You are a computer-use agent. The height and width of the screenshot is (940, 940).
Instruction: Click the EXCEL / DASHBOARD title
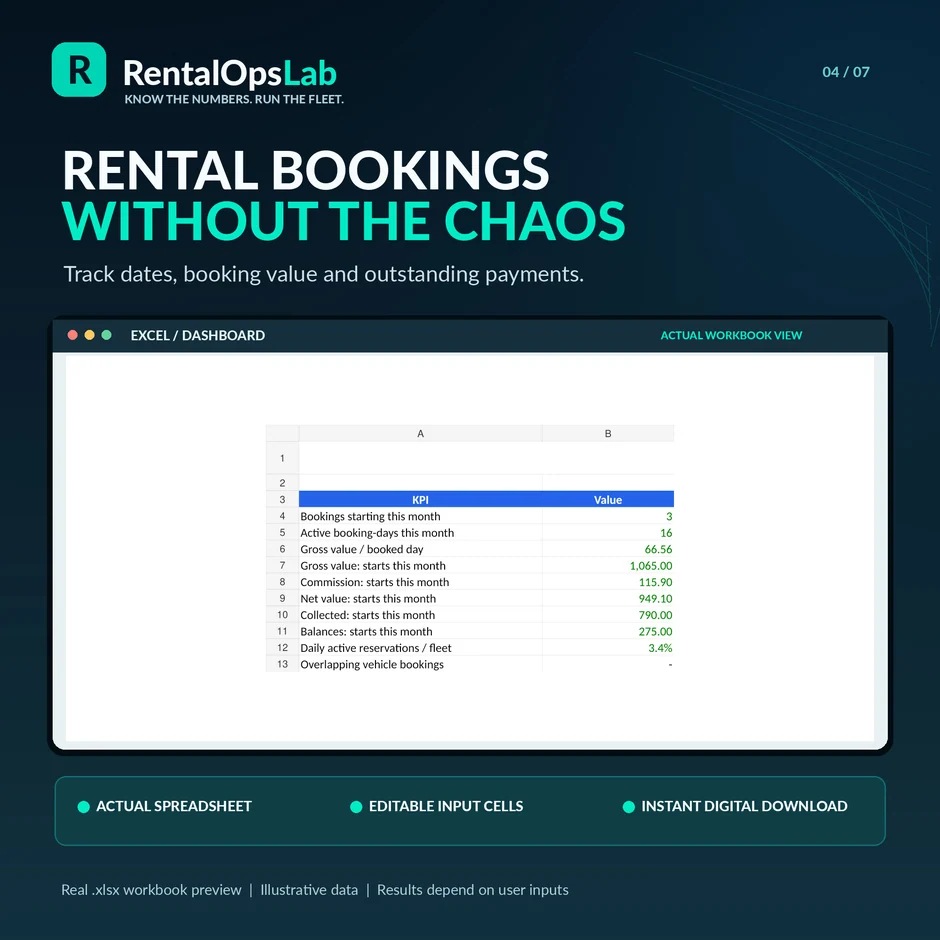(x=198, y=335)
